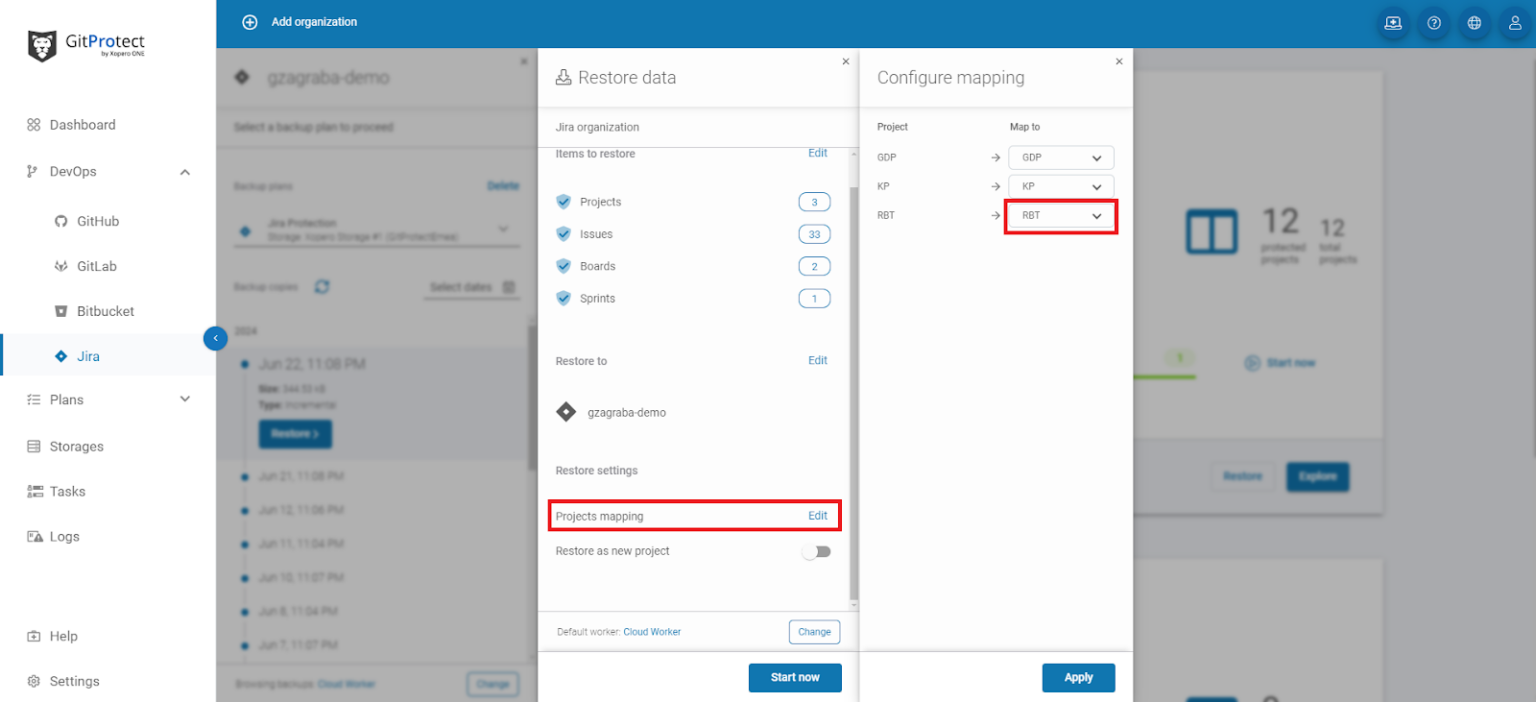1536x702 pixels.
Task: Enable the Restore as new project switch
Action: pos(817,551)
